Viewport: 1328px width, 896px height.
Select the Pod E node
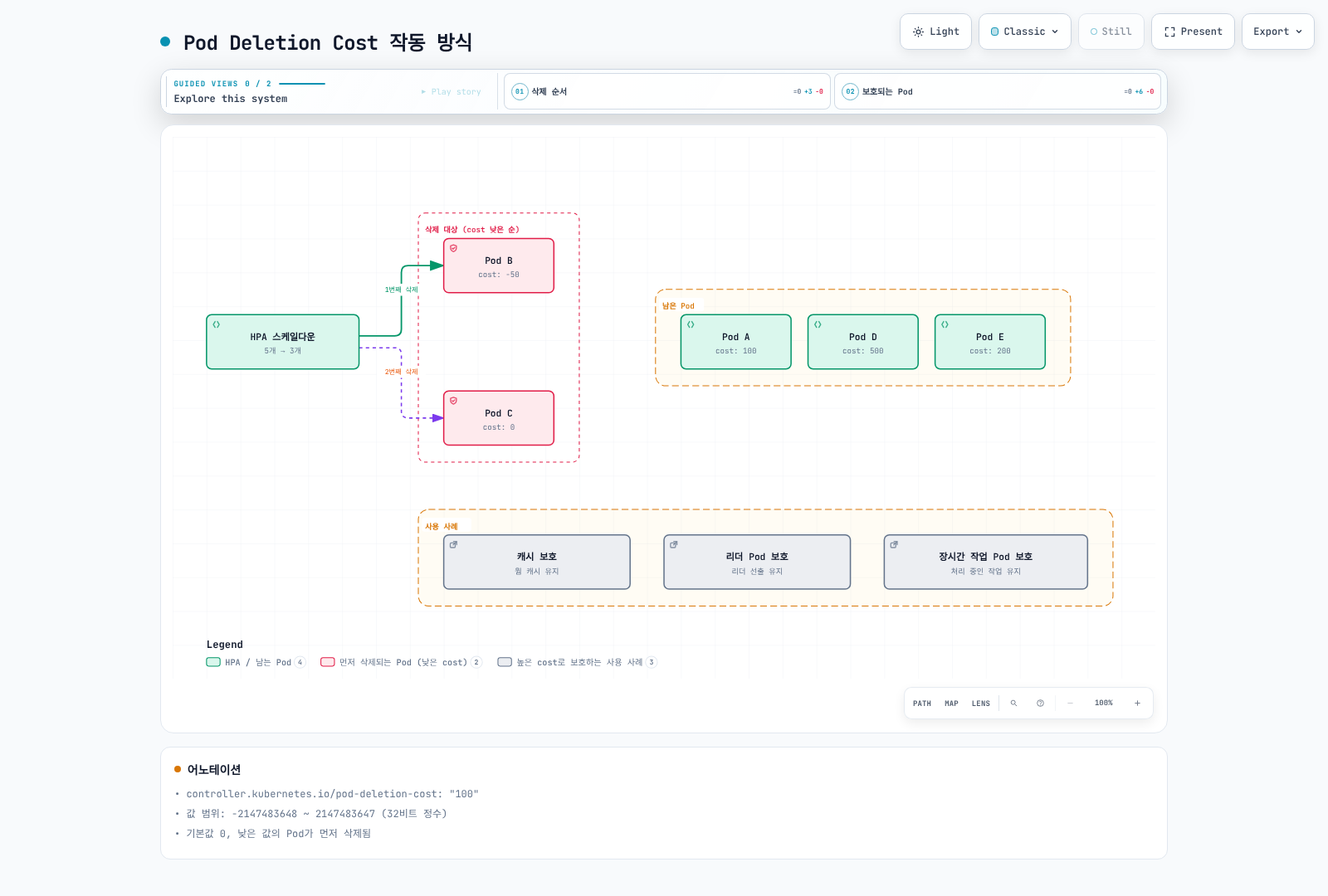990,342
